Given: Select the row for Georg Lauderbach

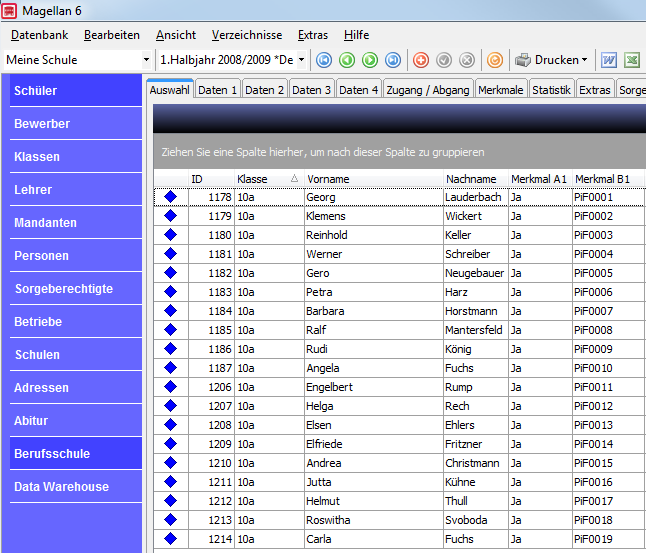Looking at the screenshot, I should tap(400, 197).
